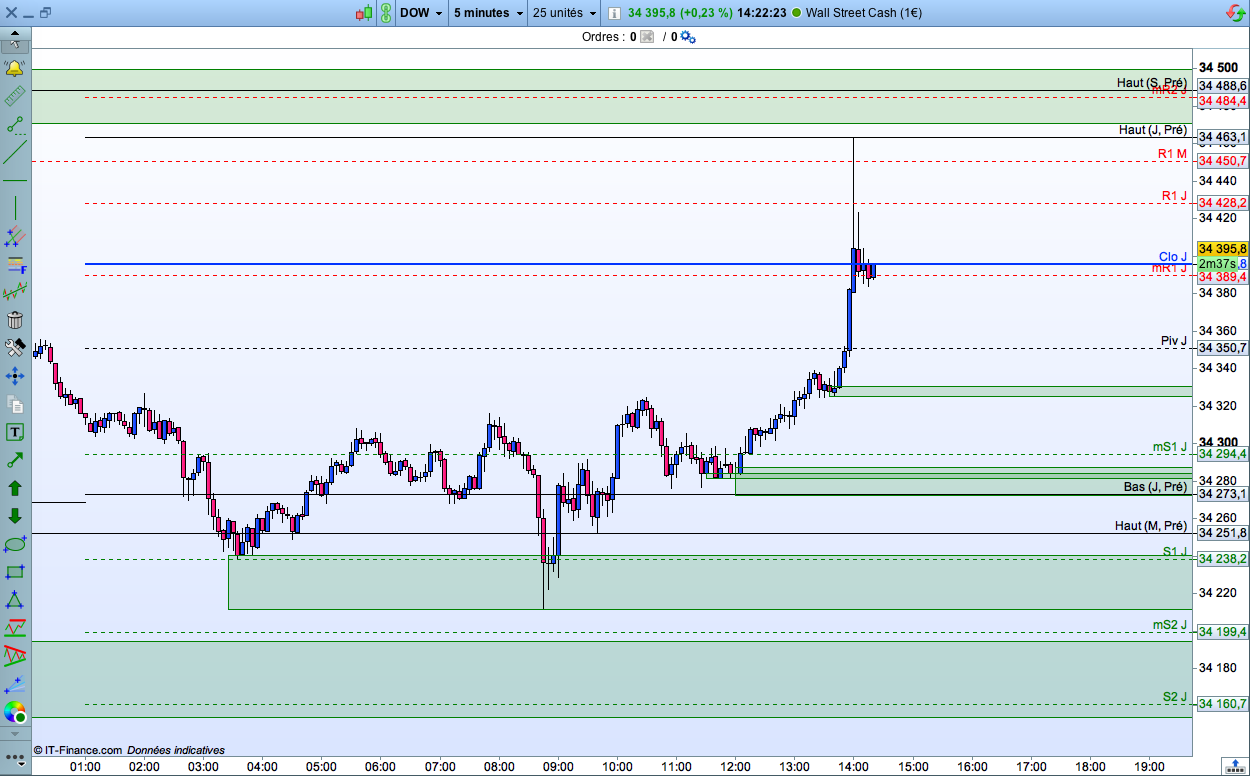This screenshot has height=776, width=1250.
Task: Open the 5 minutes timeframe dropdown
Action: (x=488, y=13)
